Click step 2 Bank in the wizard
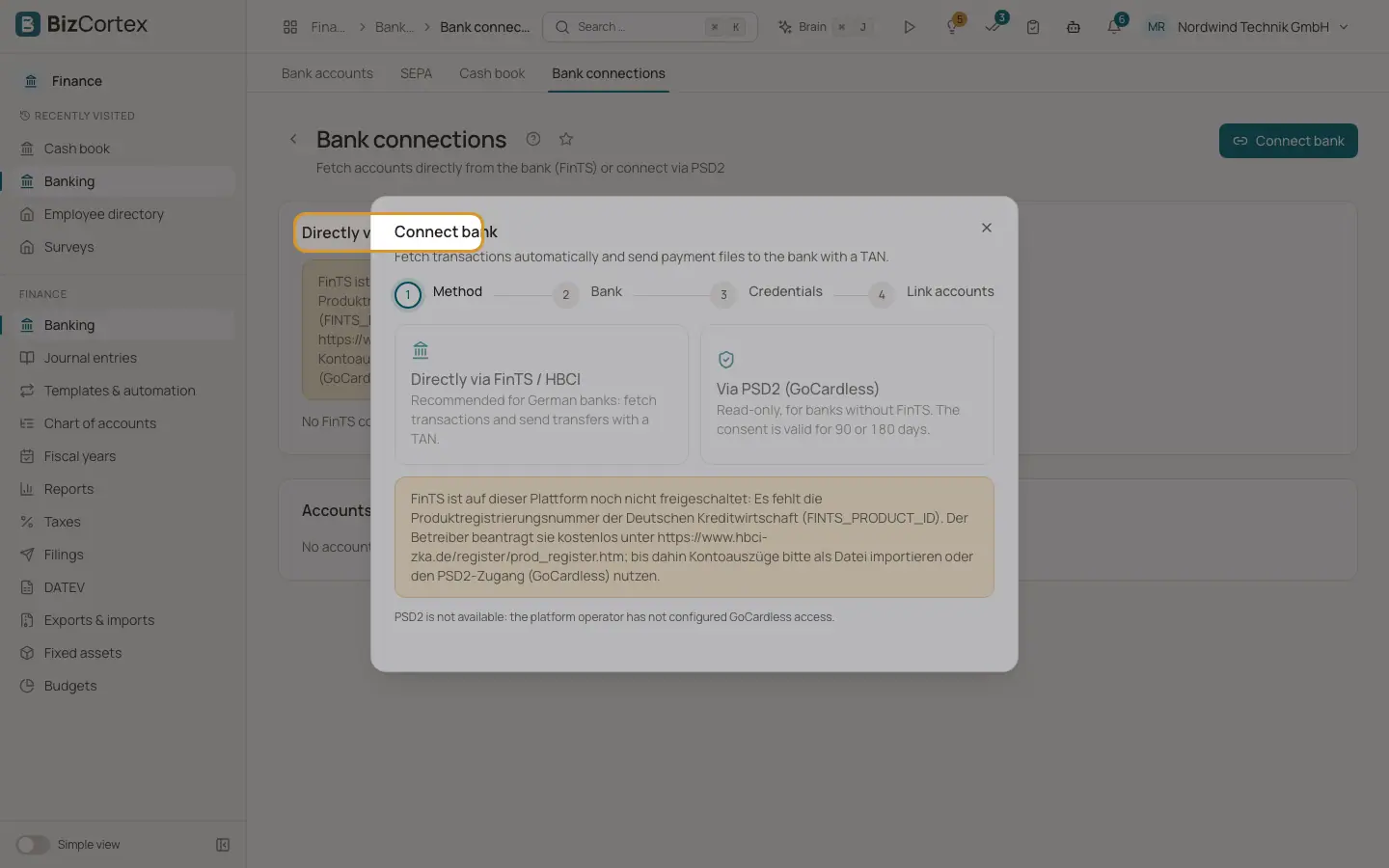The image size is (1389, 868). tap(587, 293)
